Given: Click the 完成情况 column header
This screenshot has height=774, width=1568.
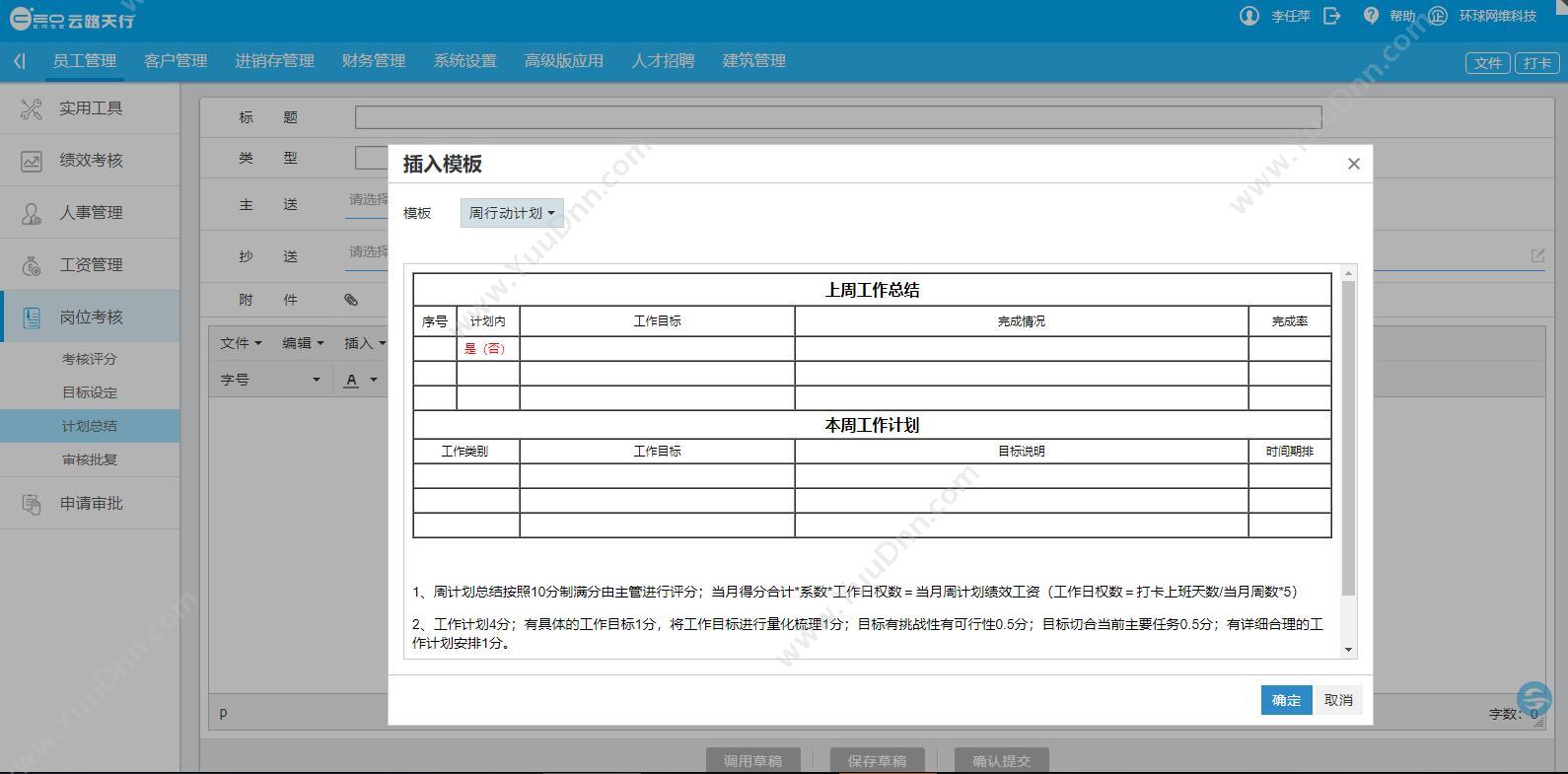Looking at the screenshot, I should (1021, 321).
